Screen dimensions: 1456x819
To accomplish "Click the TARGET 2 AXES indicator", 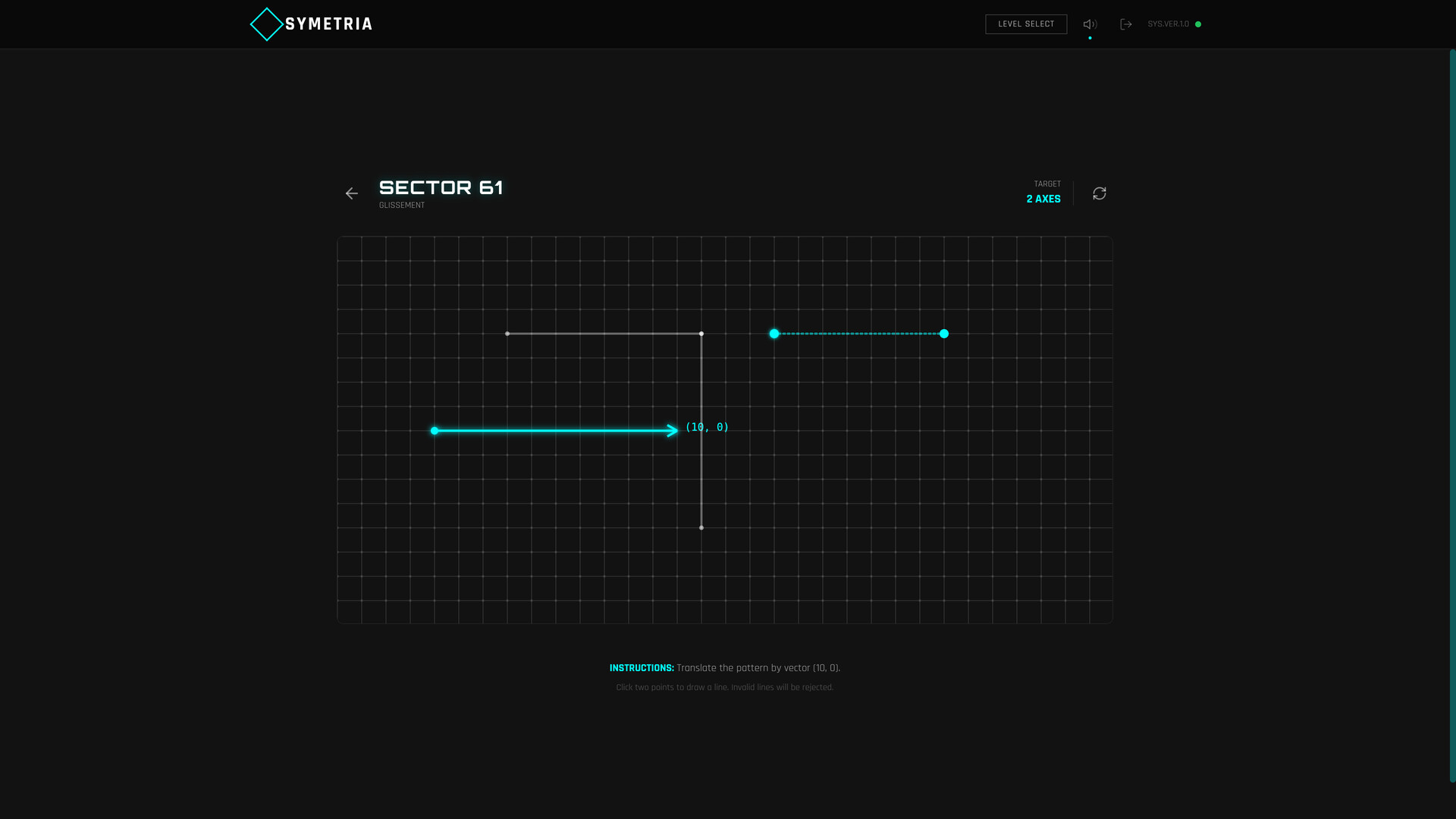I will (1044, 192).
